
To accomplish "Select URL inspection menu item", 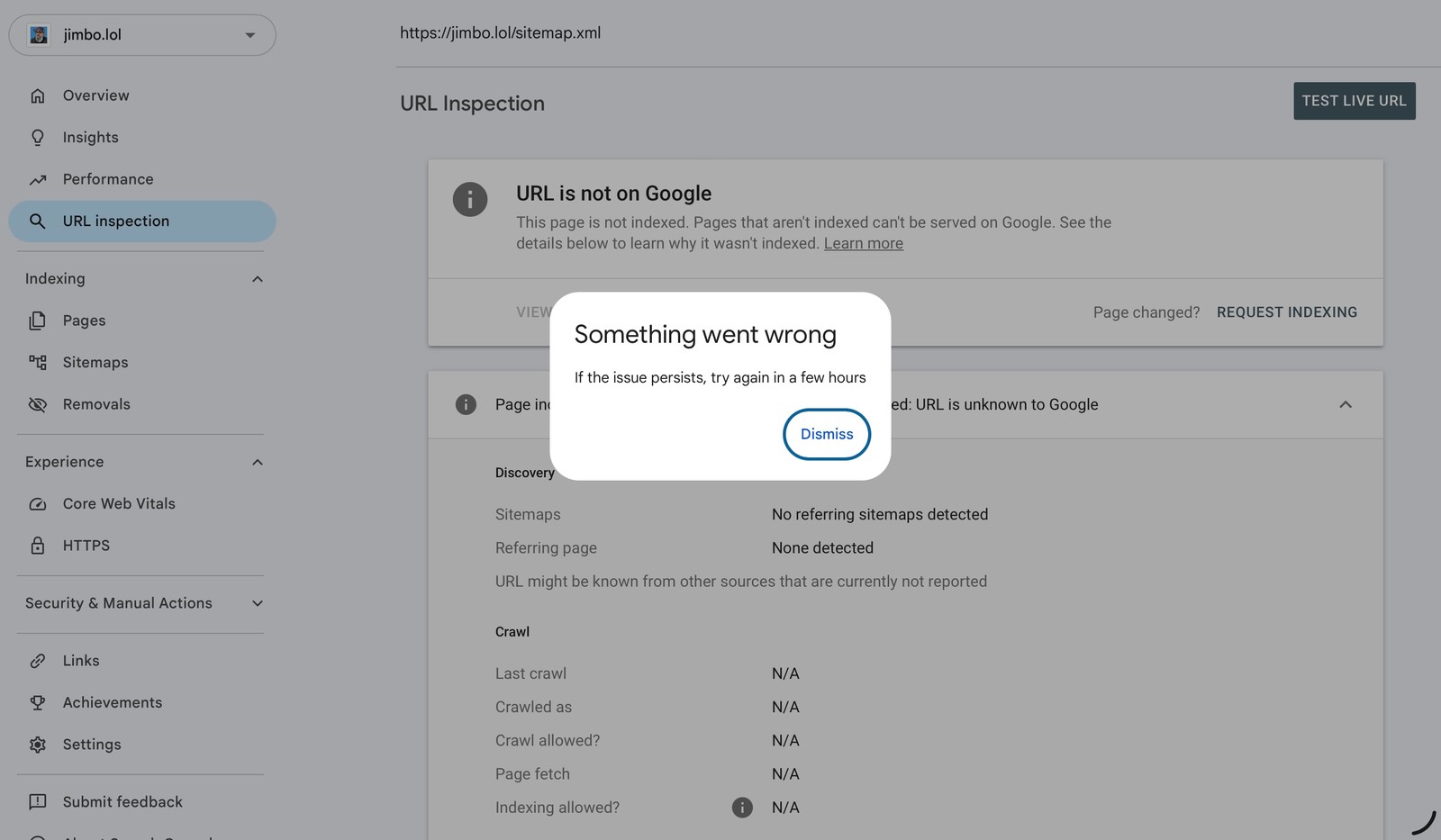I will 142,221.
